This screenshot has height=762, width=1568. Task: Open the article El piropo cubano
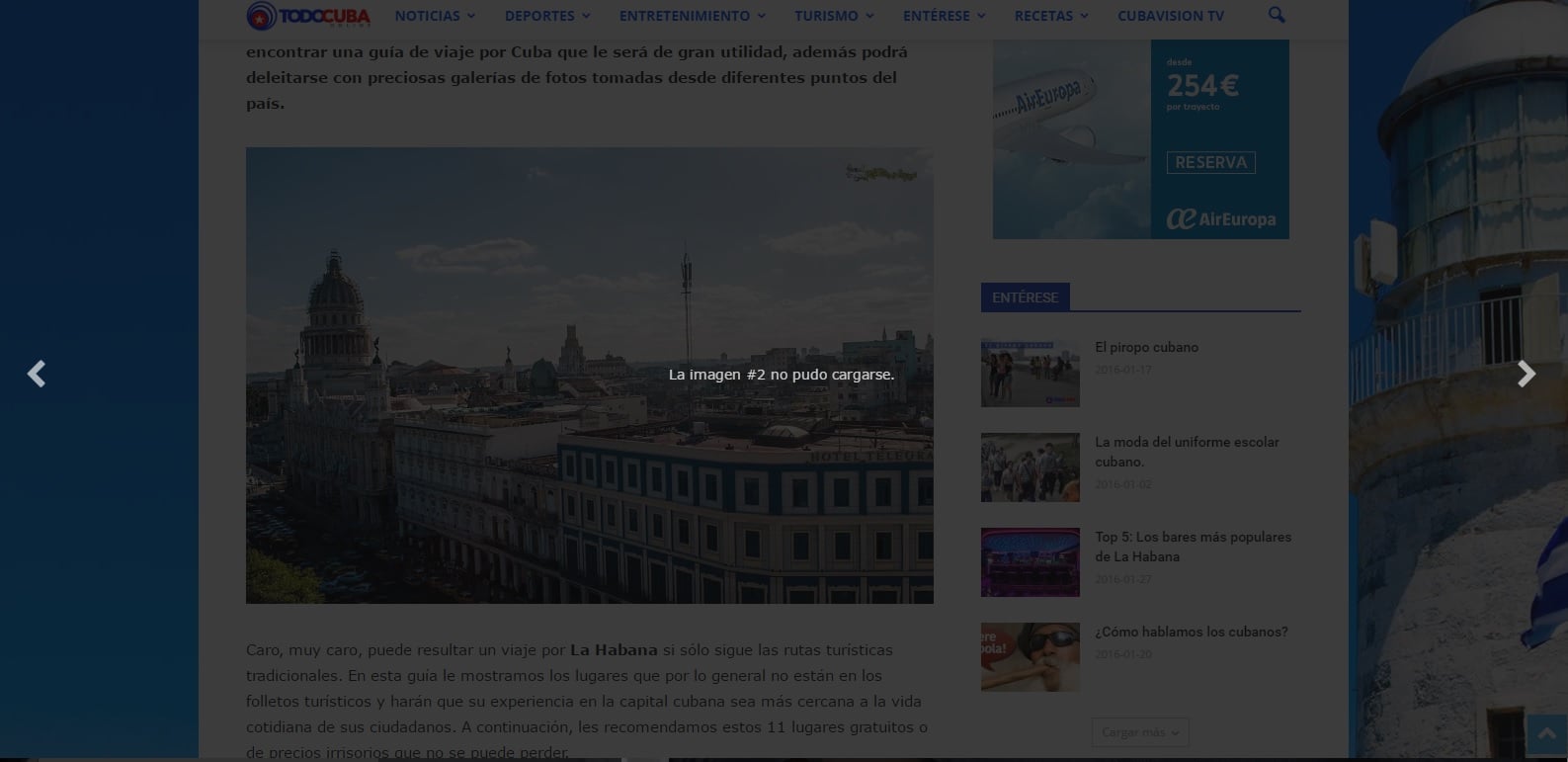(1146, 347)
